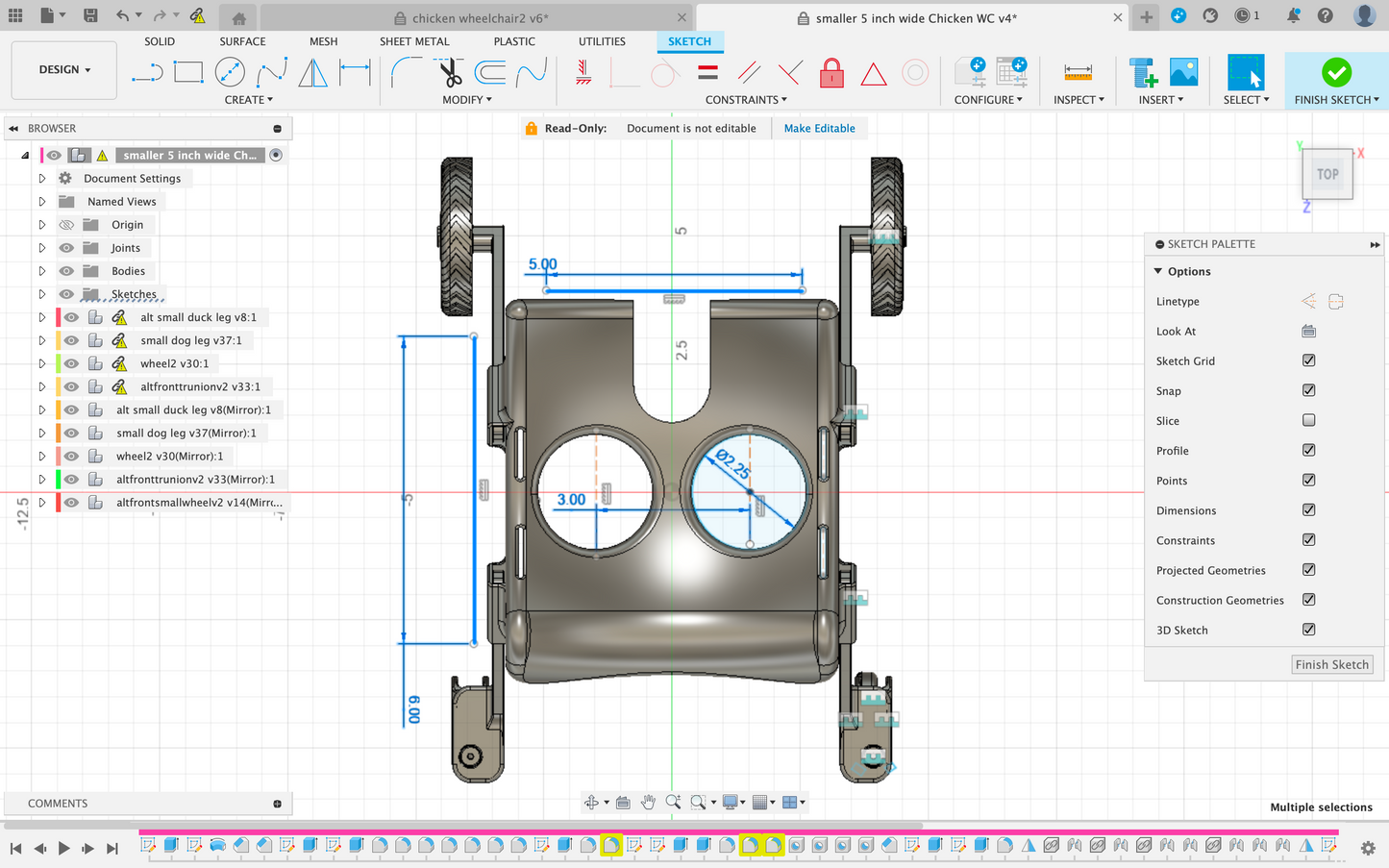Select the Fit Point Spline tool
The image size is (1389, 868).
[x=271, y=72]
